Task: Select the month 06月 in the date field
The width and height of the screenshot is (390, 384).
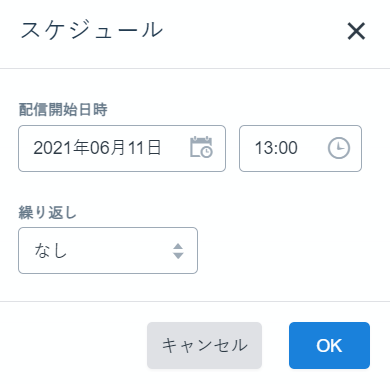Action: (108, 148)
